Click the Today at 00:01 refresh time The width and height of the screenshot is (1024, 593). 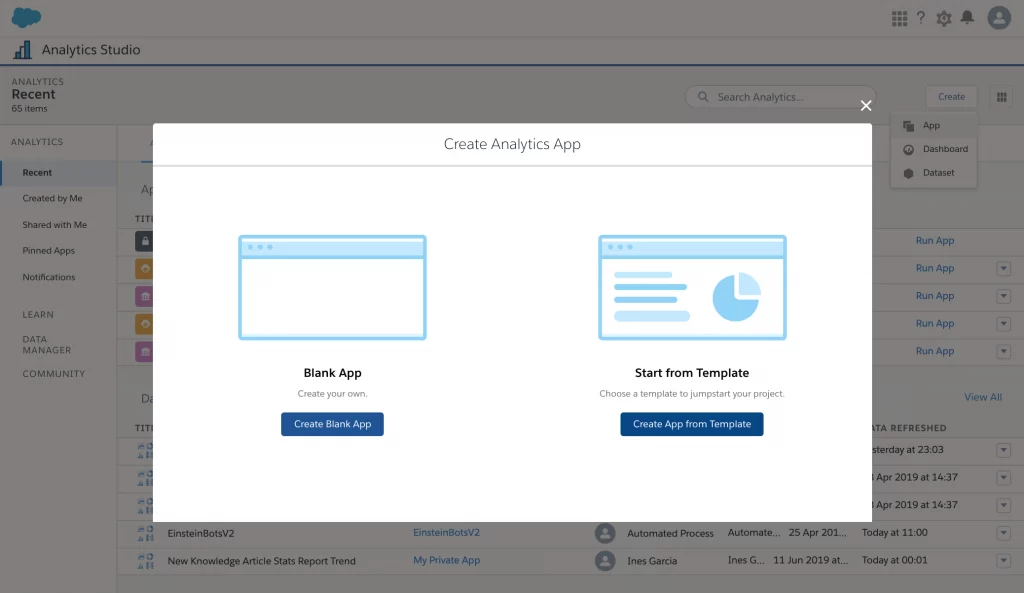tap(894, 560)
